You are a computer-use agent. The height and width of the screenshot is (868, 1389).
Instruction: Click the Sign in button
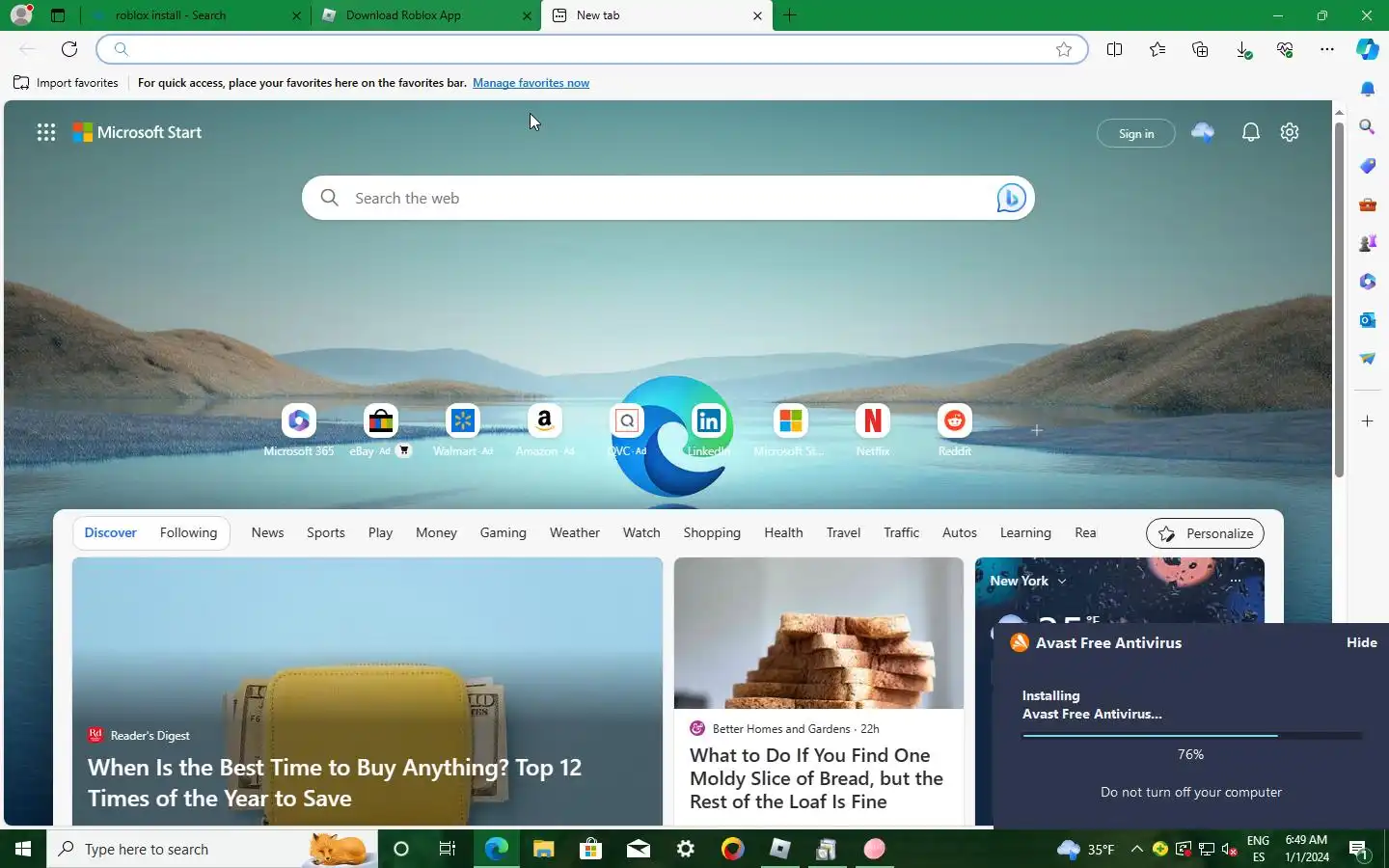pos(1135,133)
